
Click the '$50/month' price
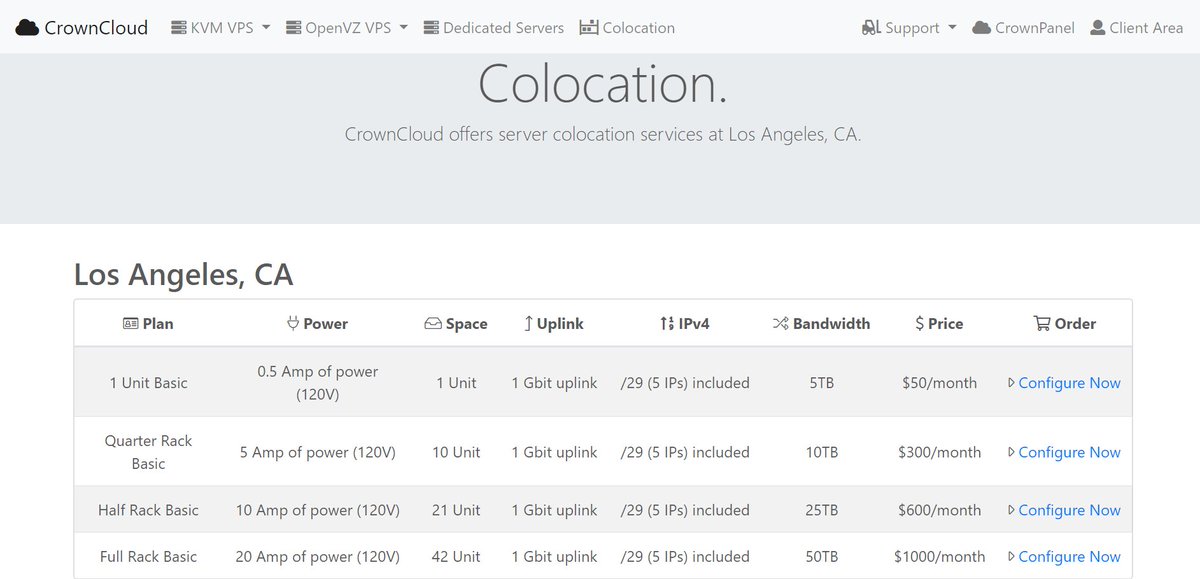coord(940,383)
